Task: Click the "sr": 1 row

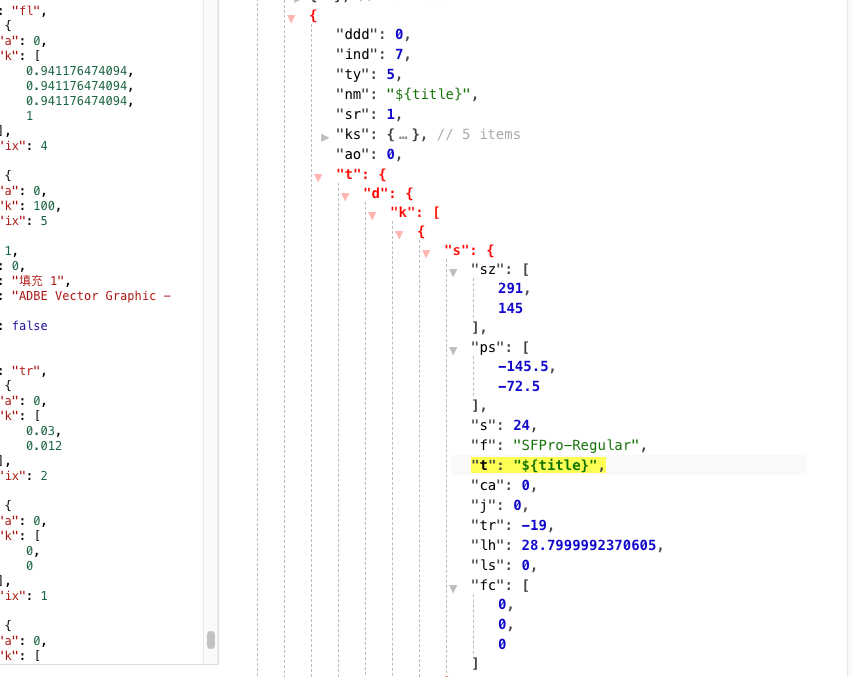Action: (x=369, y=114)
